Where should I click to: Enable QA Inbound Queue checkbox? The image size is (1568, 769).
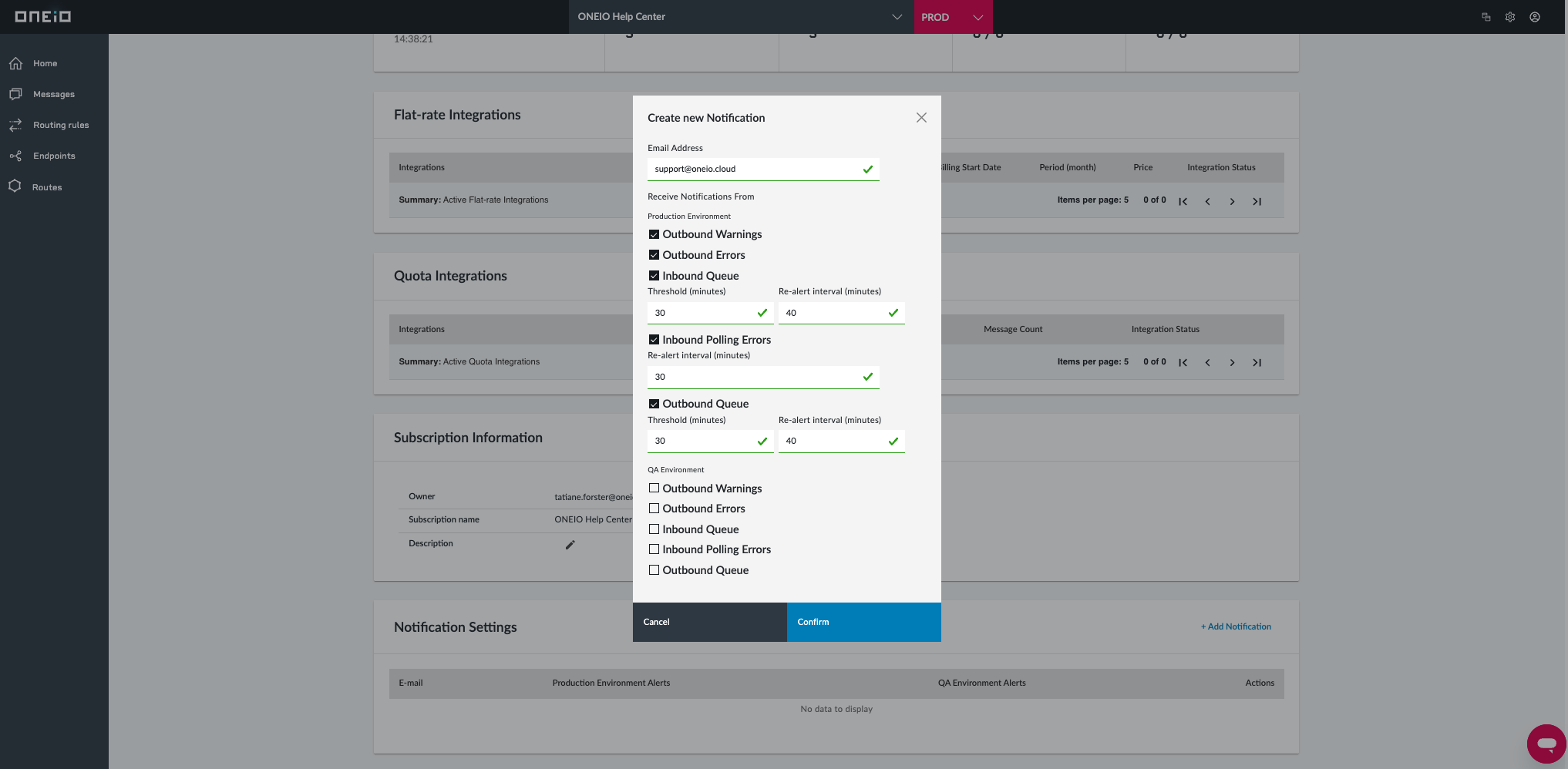(654, 529)
